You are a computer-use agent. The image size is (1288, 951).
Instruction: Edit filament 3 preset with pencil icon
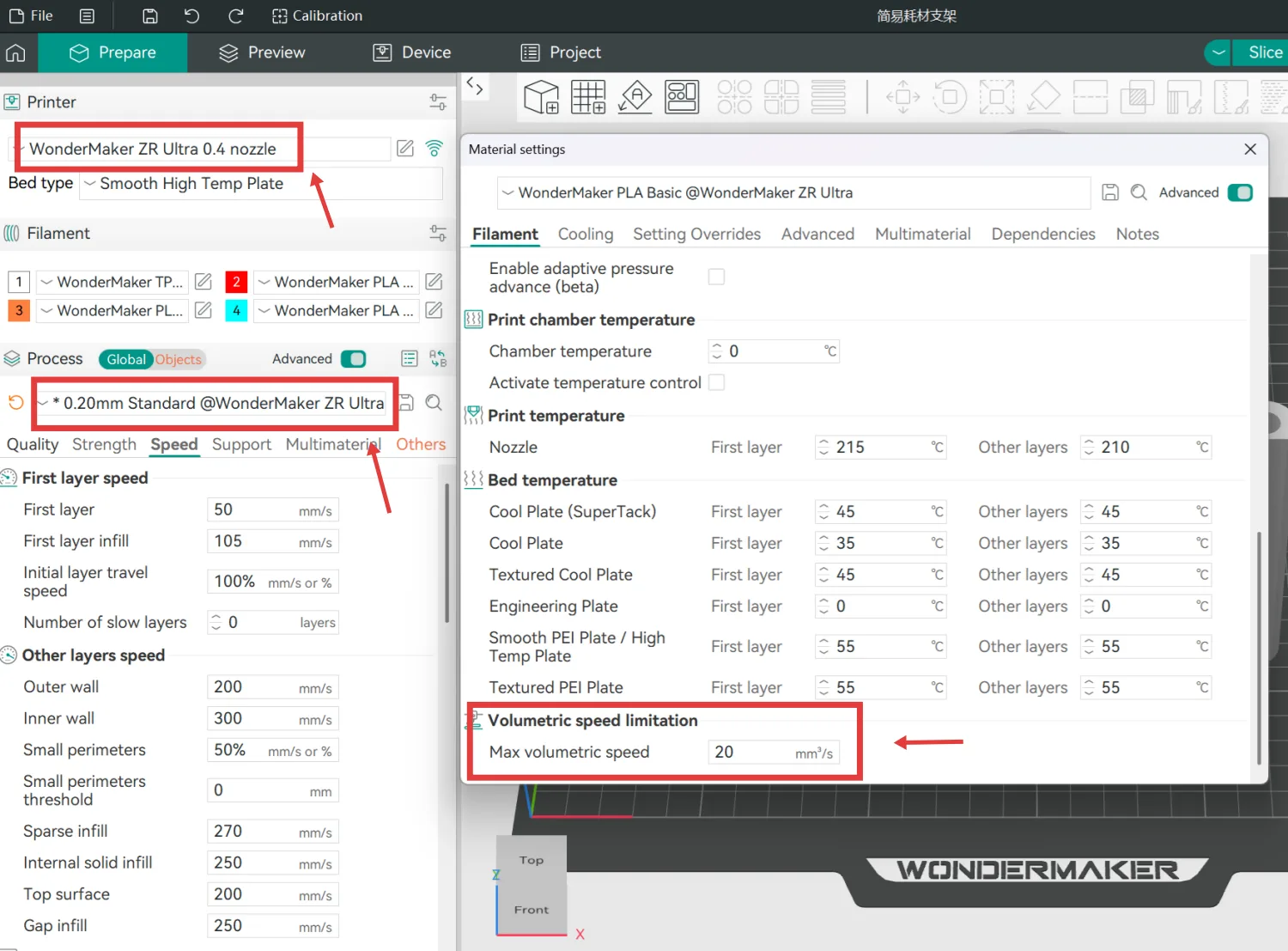(204, 310)
